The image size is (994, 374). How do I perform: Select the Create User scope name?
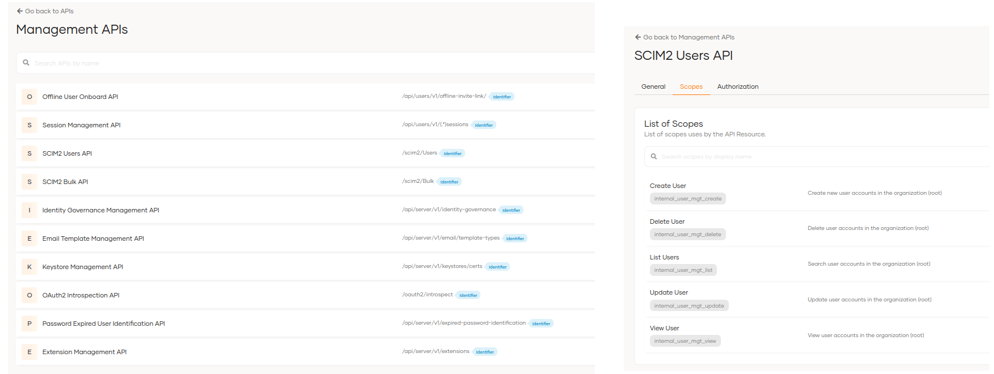[x=668, y=186]
